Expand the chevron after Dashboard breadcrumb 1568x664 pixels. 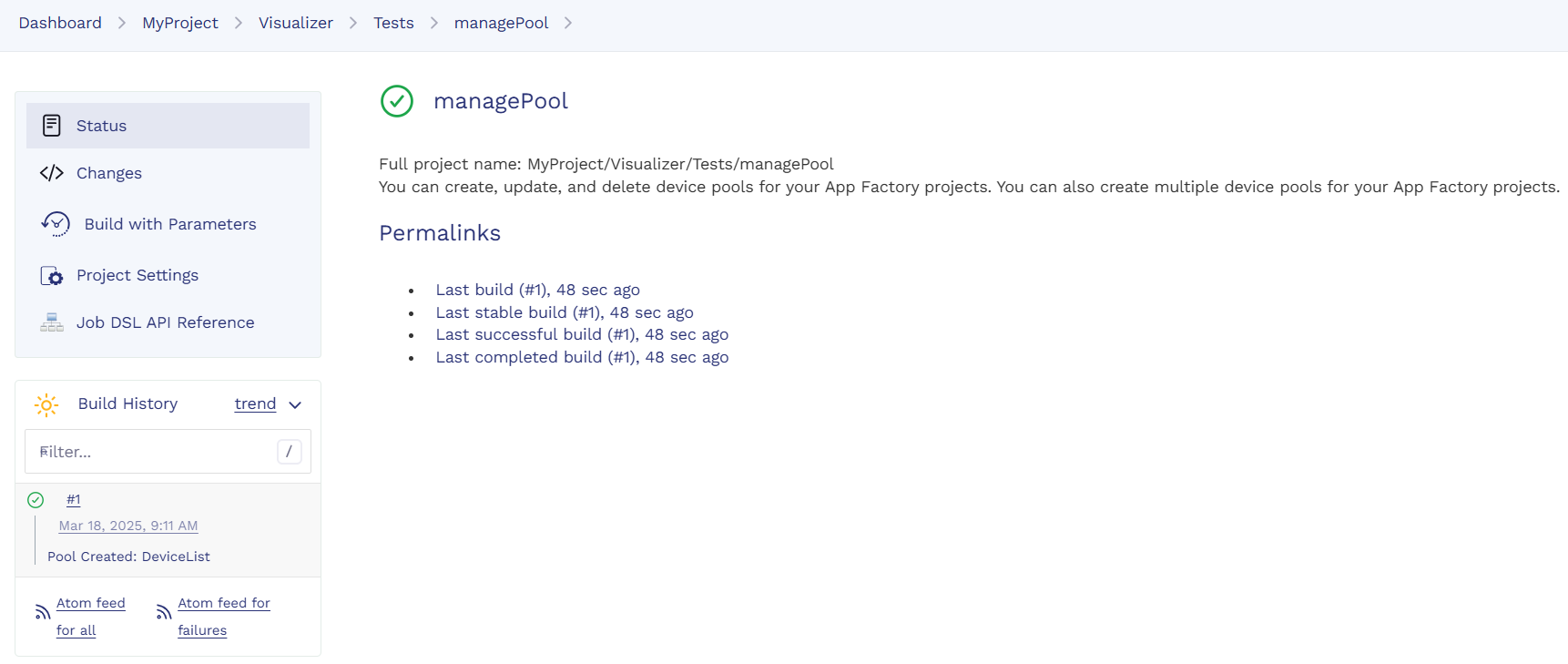click(122, 23)
